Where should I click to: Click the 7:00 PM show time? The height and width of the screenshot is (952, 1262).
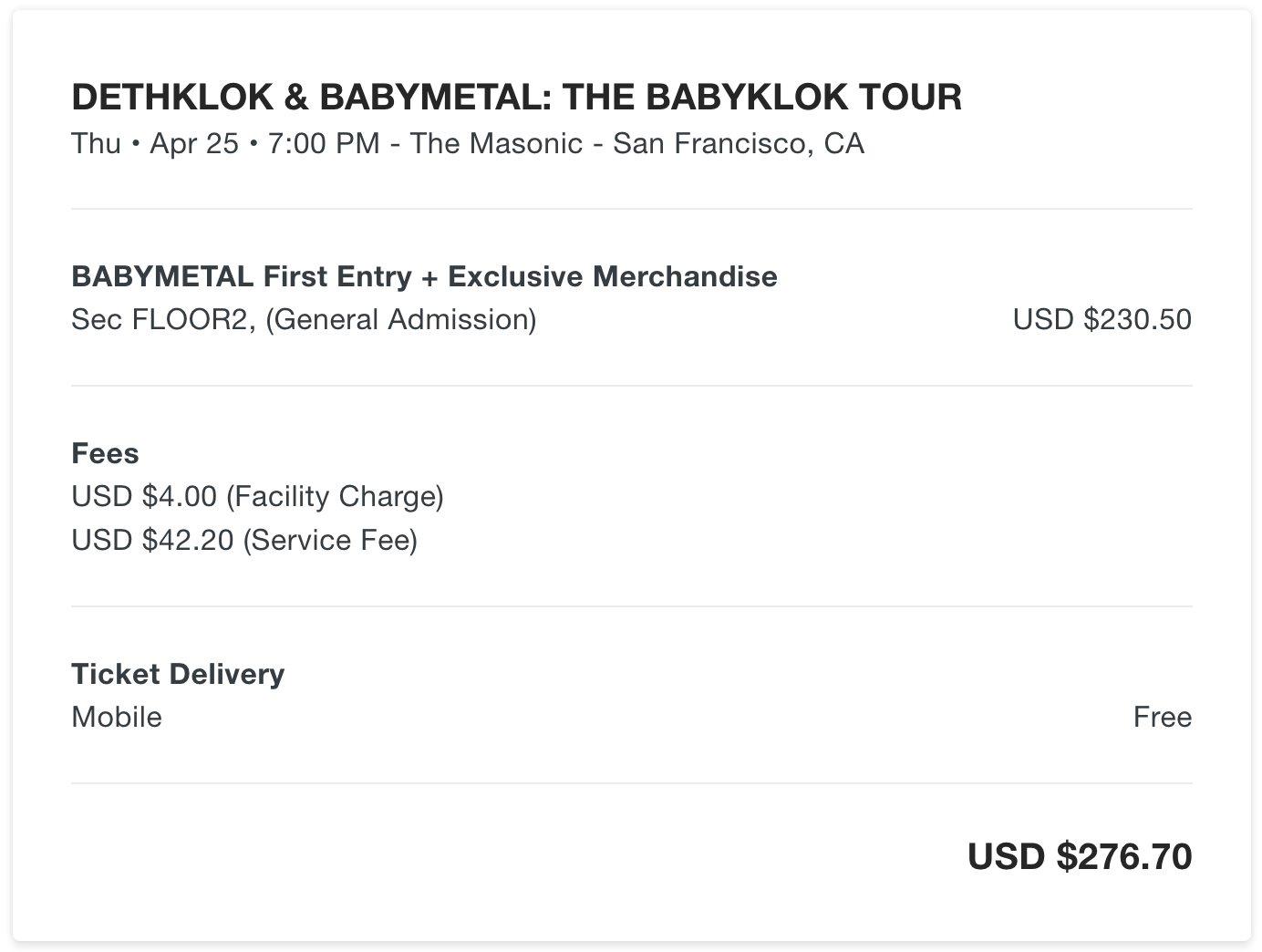[324, 143]
